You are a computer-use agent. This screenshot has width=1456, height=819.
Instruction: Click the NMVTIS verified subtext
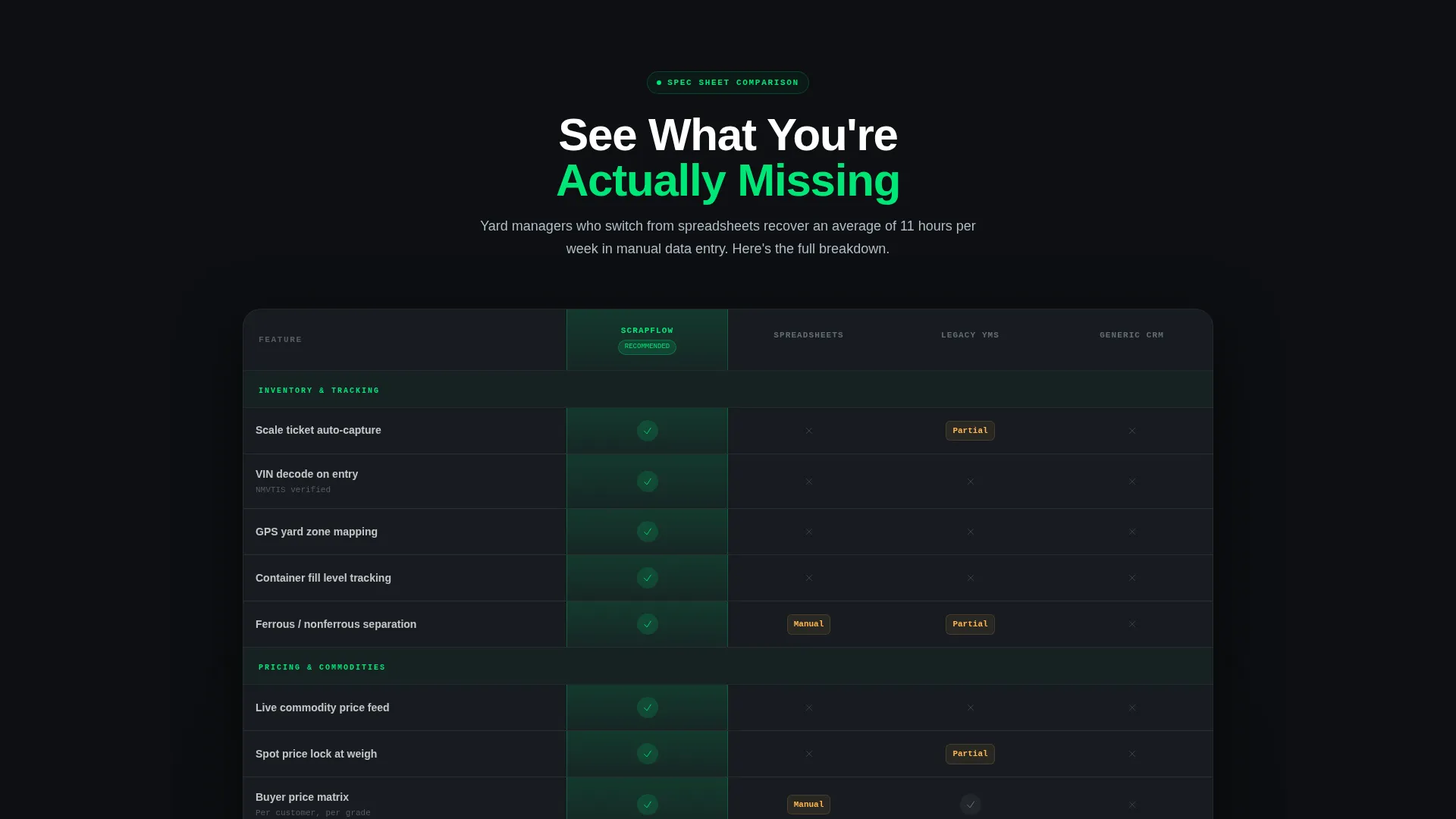click(293, 490)
